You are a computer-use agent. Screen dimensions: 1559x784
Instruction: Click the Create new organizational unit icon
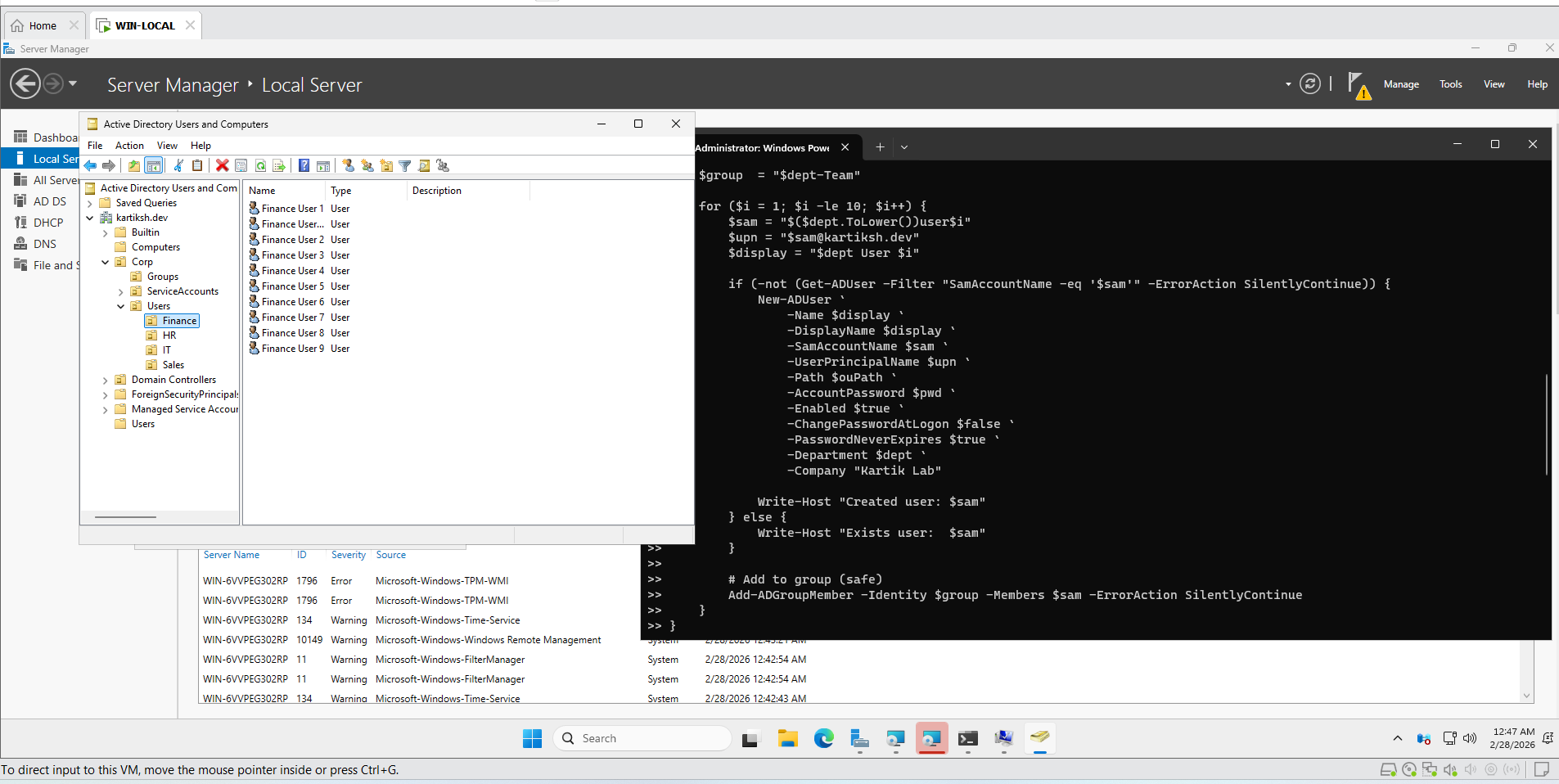tap(386, 166)
